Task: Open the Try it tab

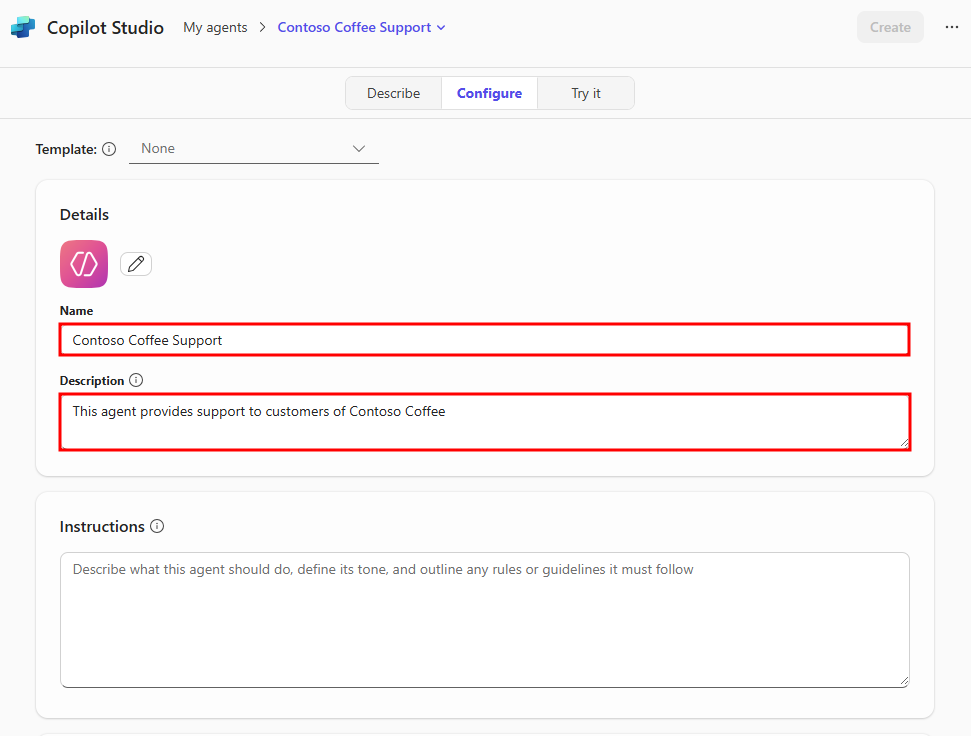Action: 586,93
